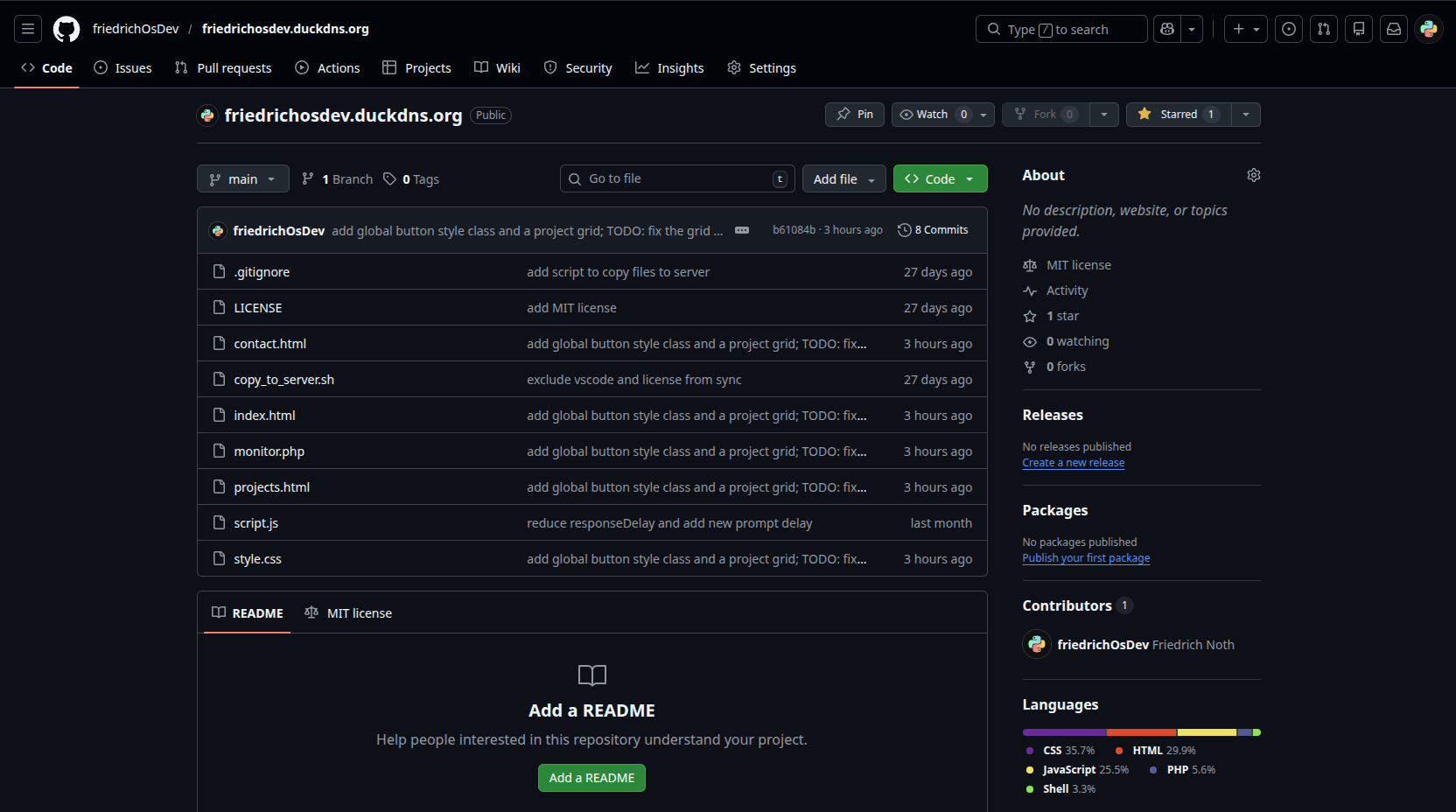Open the Projects tab
The width and height of the screenshot is (1456, 812).
[x=416, y=68]
